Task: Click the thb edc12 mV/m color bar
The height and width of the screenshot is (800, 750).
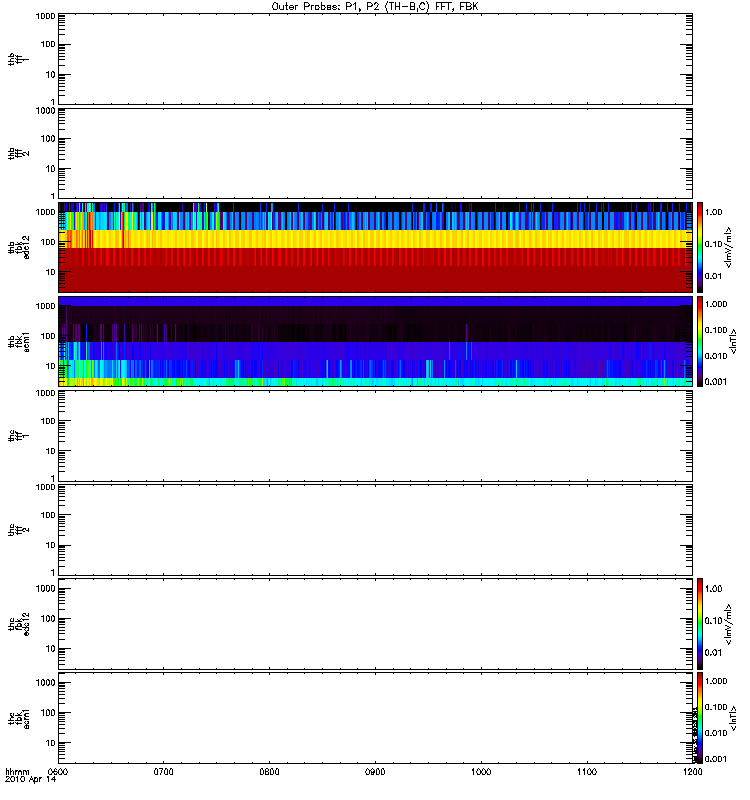Action: [700, 247]
